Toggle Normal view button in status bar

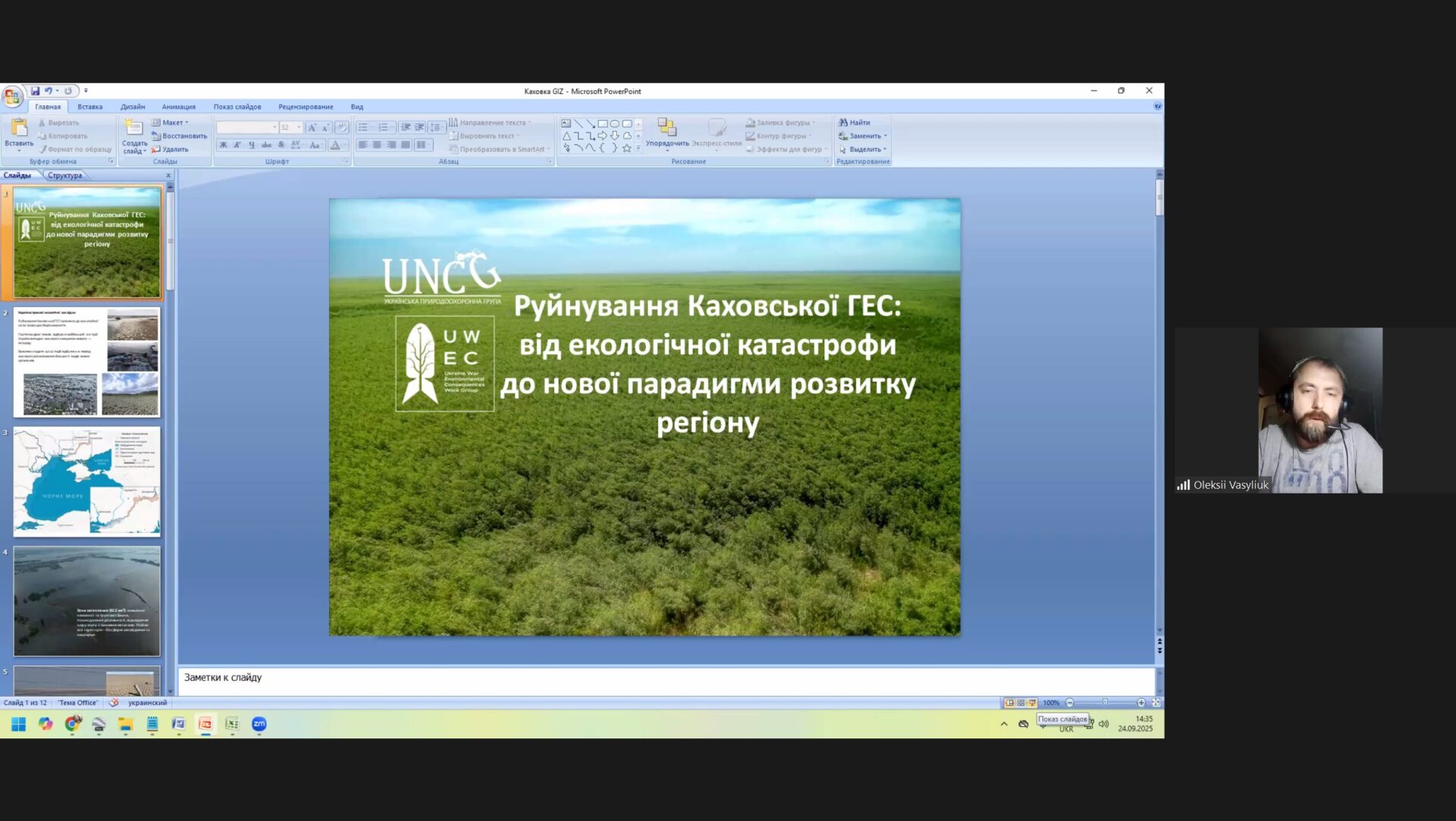coord(1009,703)
